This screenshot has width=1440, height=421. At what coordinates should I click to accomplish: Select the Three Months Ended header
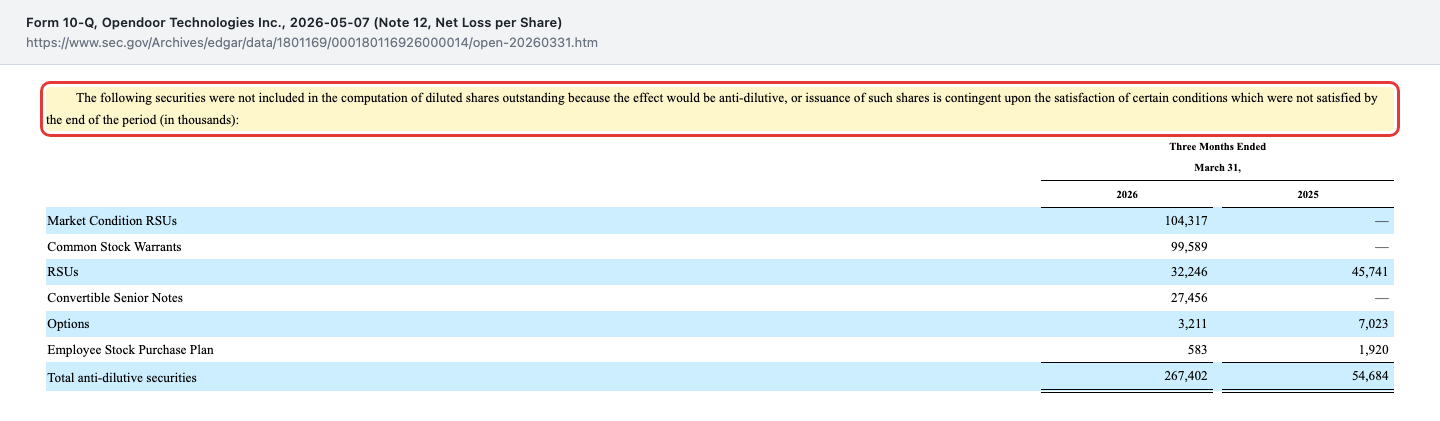[1217, 147]
